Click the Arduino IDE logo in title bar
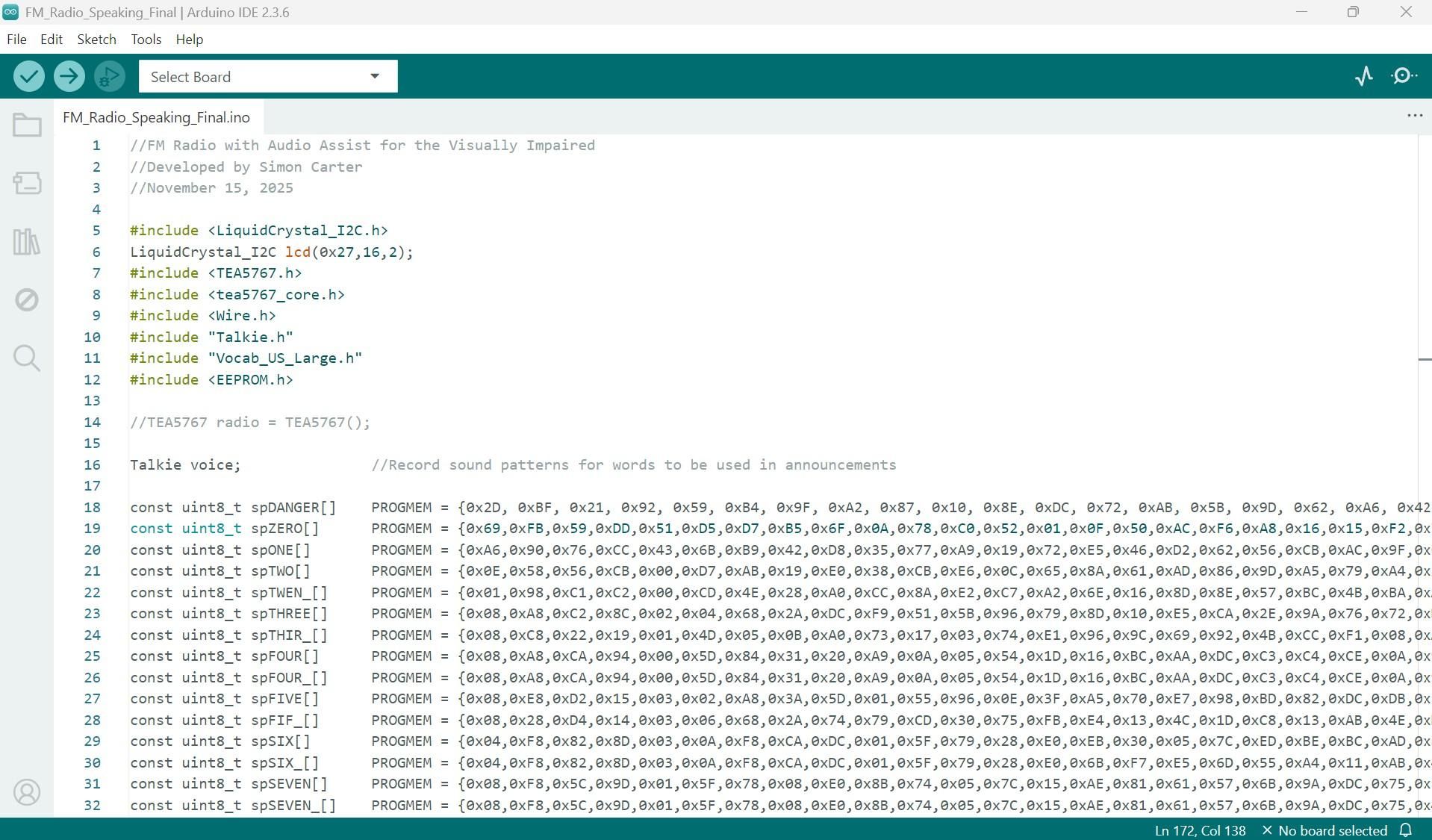The image size is (1432, 840). click(10, 12)
